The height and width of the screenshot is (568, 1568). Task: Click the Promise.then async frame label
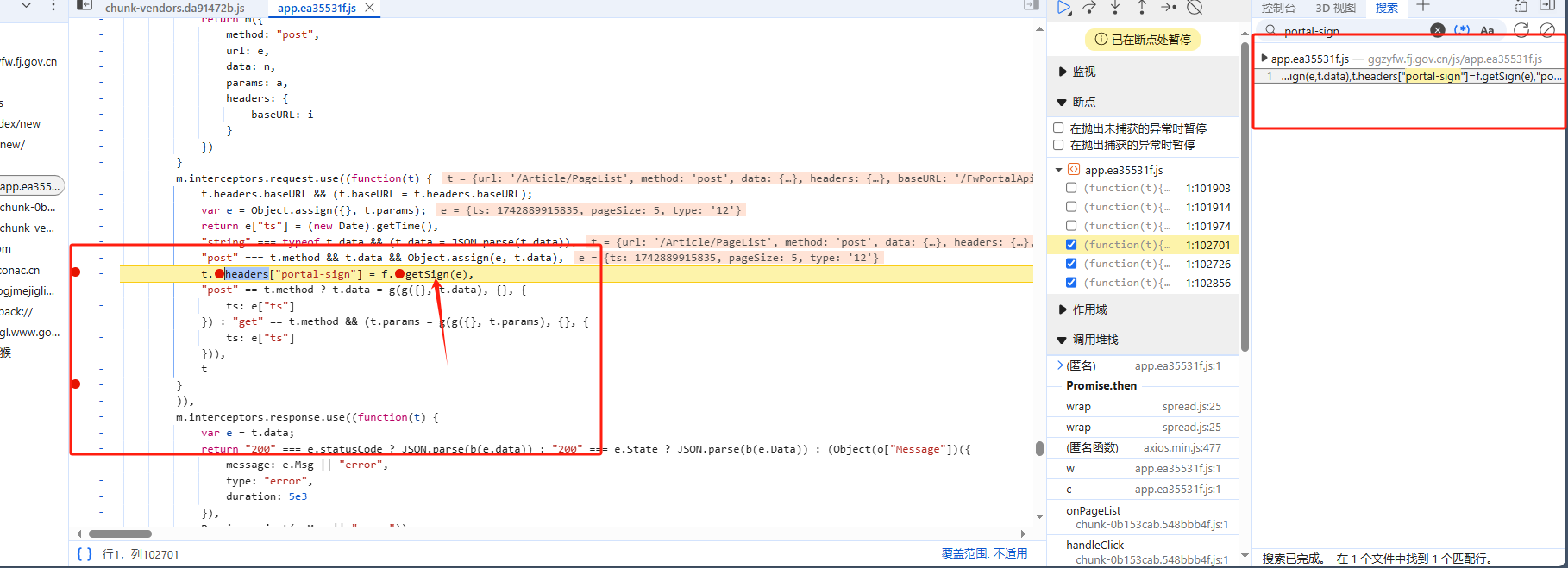tap(1101, 385)
